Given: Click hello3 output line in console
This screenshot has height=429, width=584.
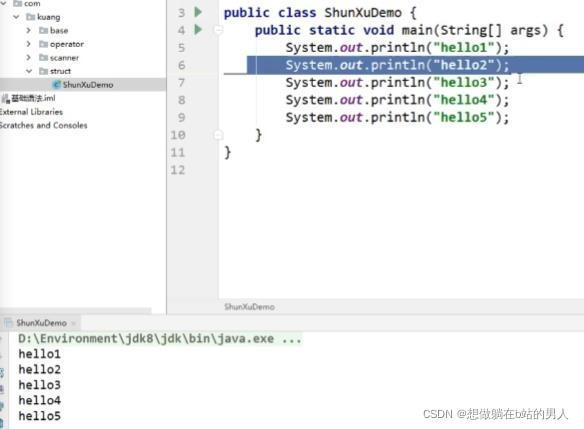Looking at the screenshot, I should [x=39, y=385].
